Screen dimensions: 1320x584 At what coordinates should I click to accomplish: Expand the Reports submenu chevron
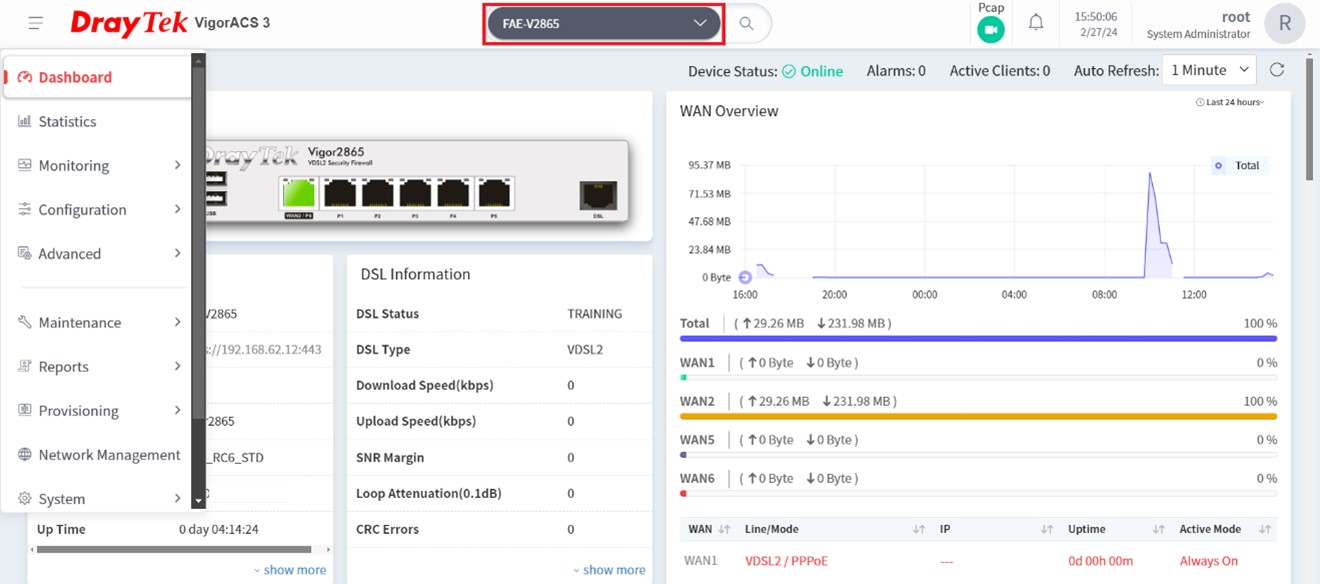[177, 366]
